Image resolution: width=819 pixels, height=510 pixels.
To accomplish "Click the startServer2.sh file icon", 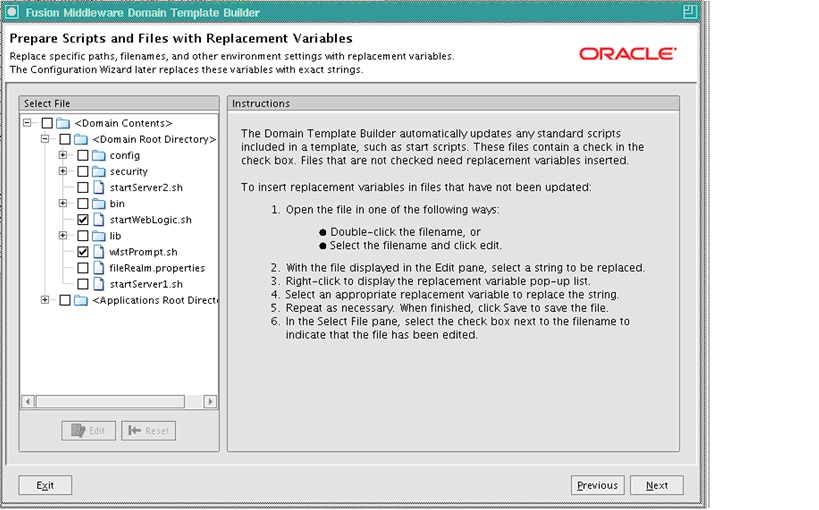I will pyautogui.click(x=99, y=188).
